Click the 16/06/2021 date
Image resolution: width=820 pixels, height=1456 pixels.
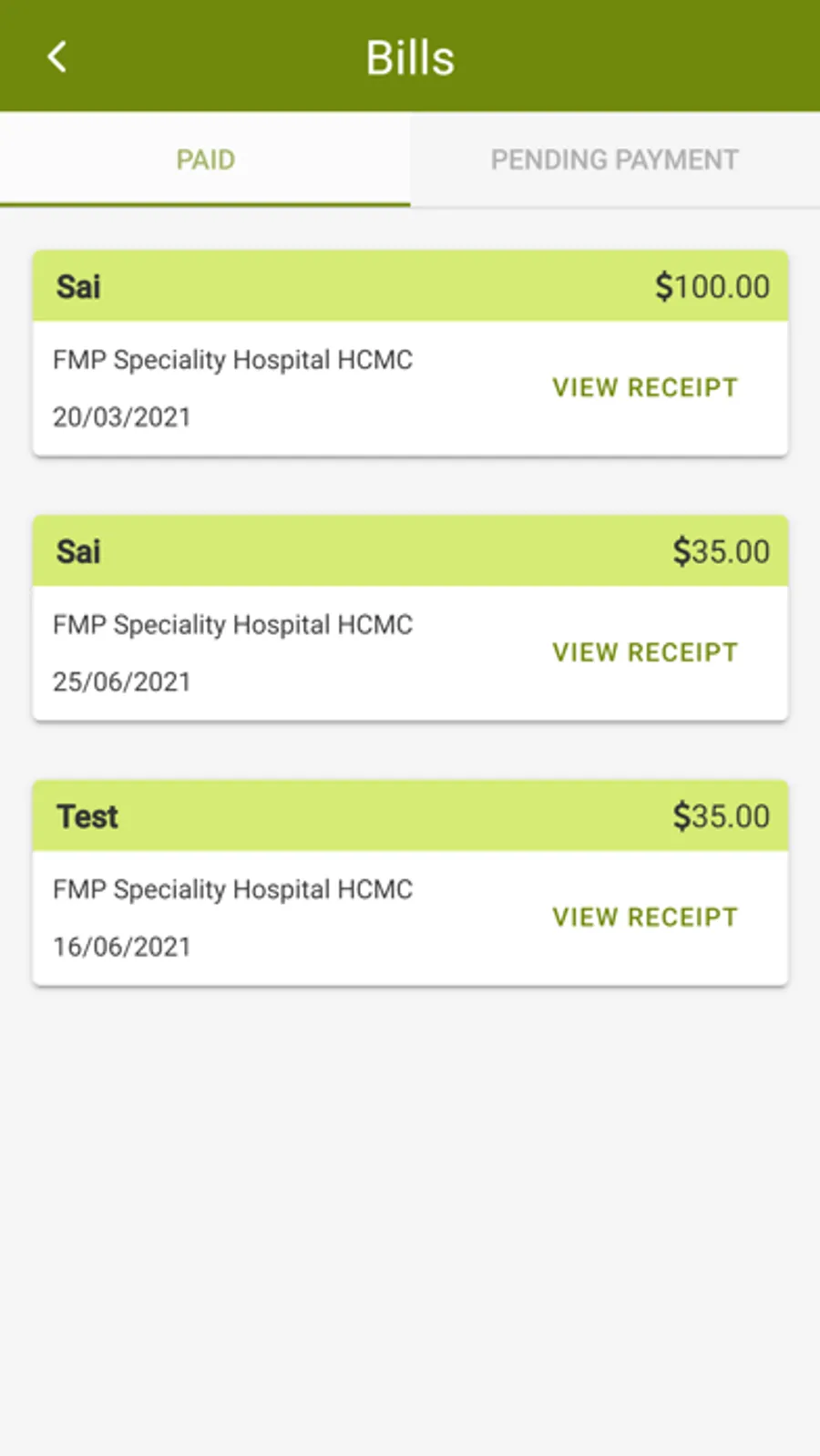point(122,948)
